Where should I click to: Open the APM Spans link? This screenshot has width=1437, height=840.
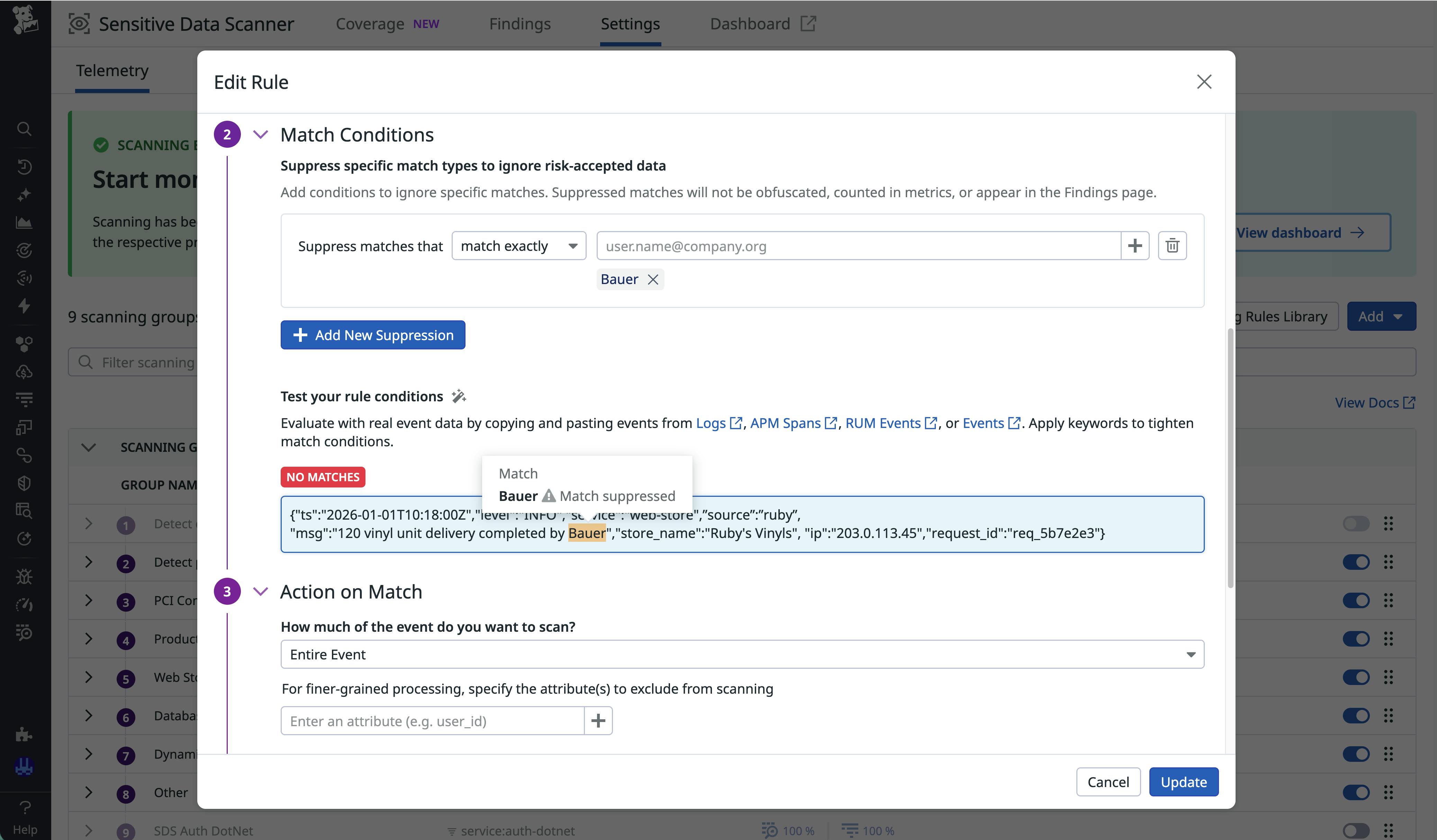tap(786, 423)
